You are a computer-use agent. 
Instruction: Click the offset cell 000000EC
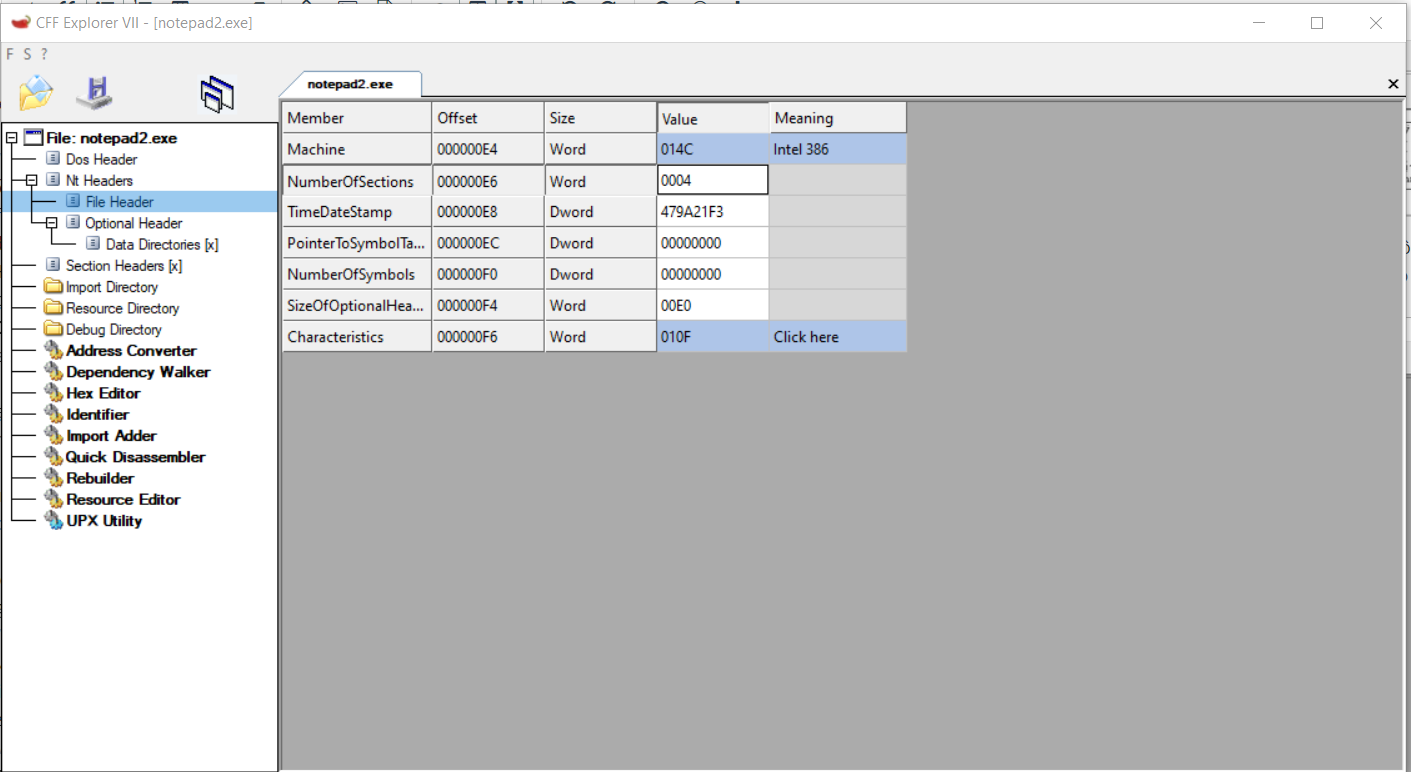[488, 243]
